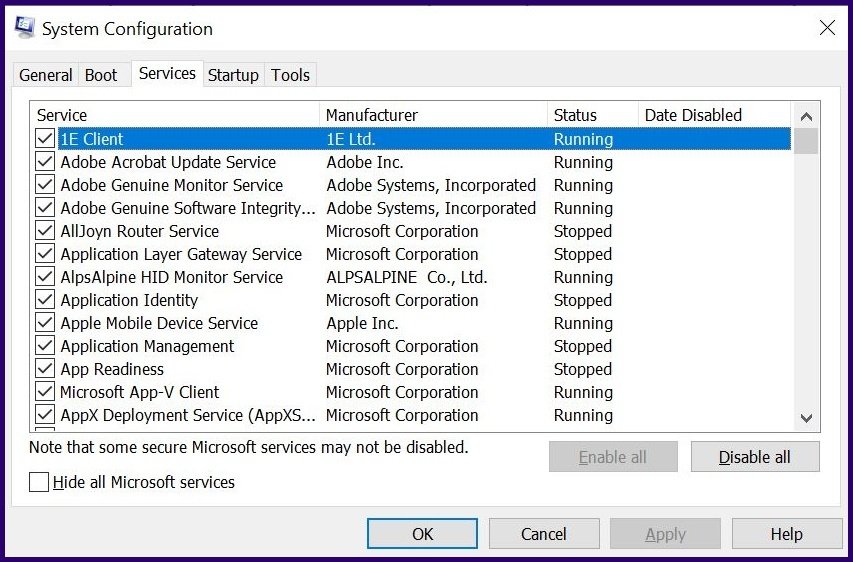Sort by the Status column header

coord(593,115)
